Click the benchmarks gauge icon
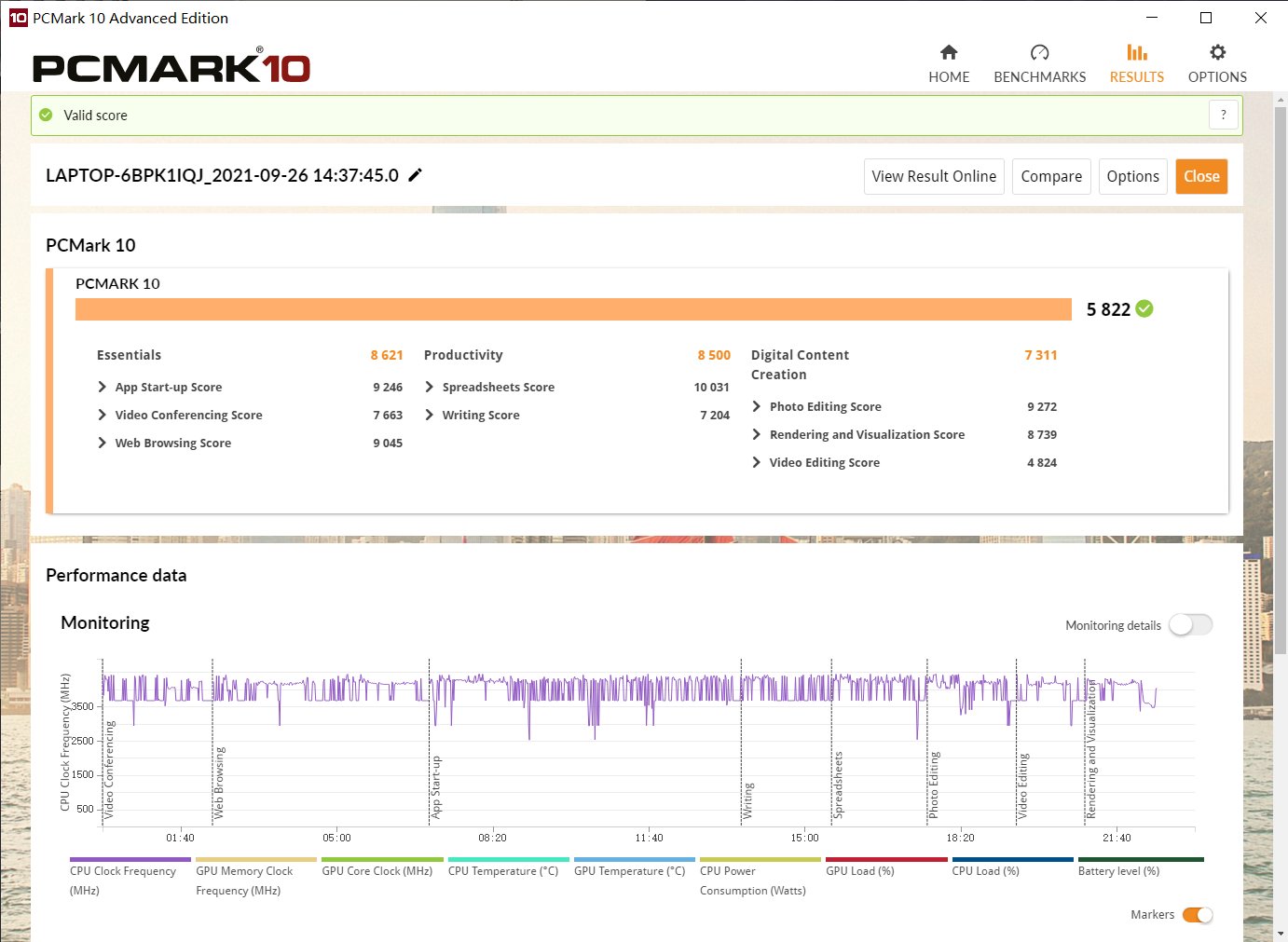This screenshot has width=1288, height=942. pos(1039,52)
